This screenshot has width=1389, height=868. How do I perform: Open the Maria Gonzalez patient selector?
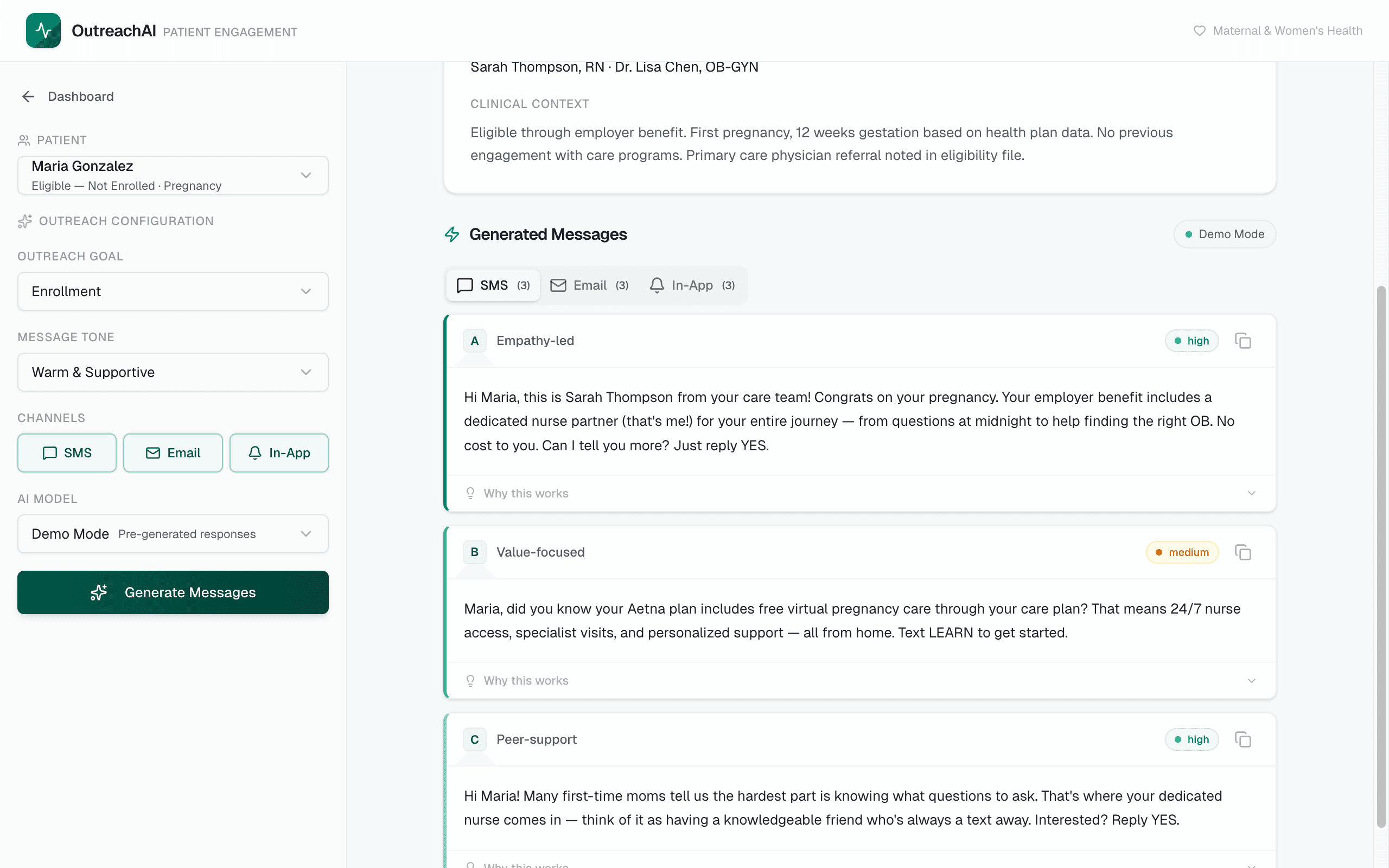[172, 175]
